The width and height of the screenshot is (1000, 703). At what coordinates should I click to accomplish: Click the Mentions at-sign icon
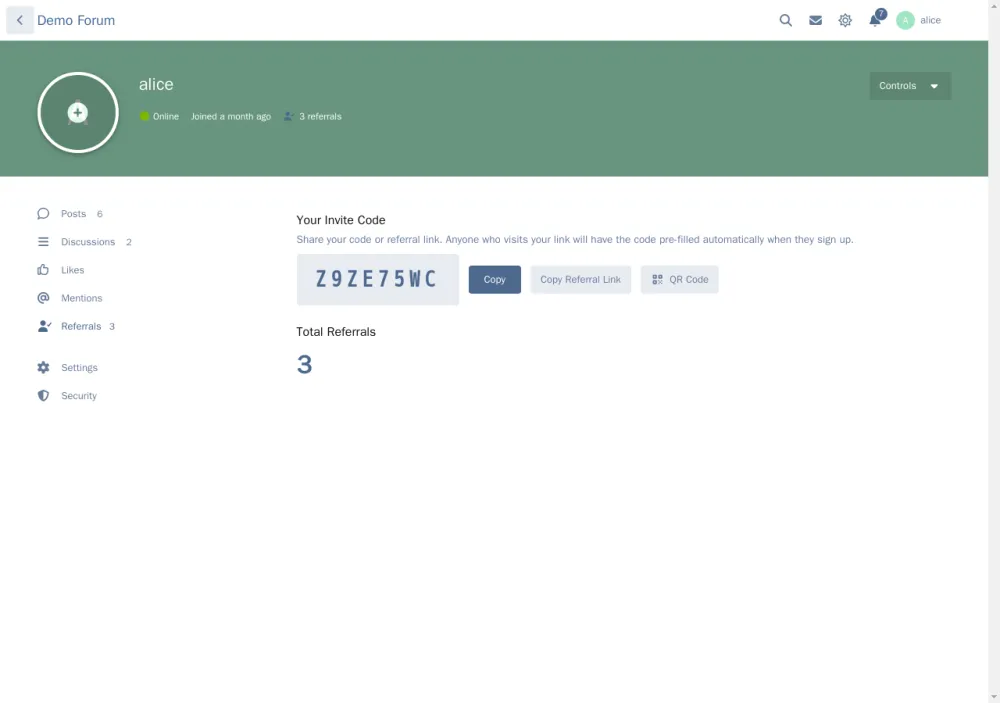tap(43, 298)
